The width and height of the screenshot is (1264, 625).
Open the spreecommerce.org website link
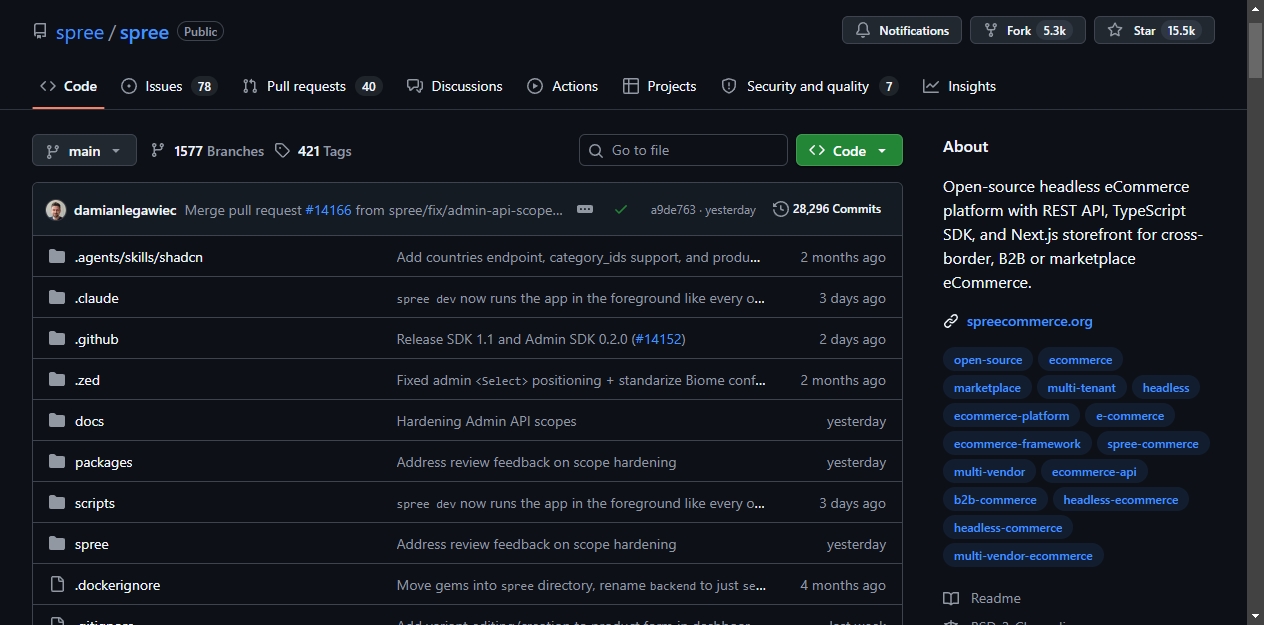click(1029, 321)
